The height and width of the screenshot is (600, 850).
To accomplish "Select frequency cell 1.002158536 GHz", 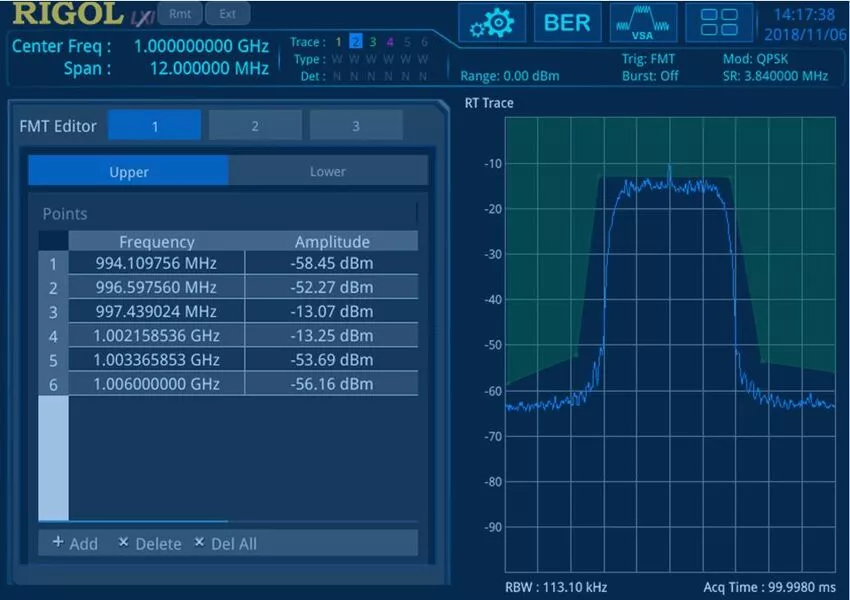I will pos(156,336).
